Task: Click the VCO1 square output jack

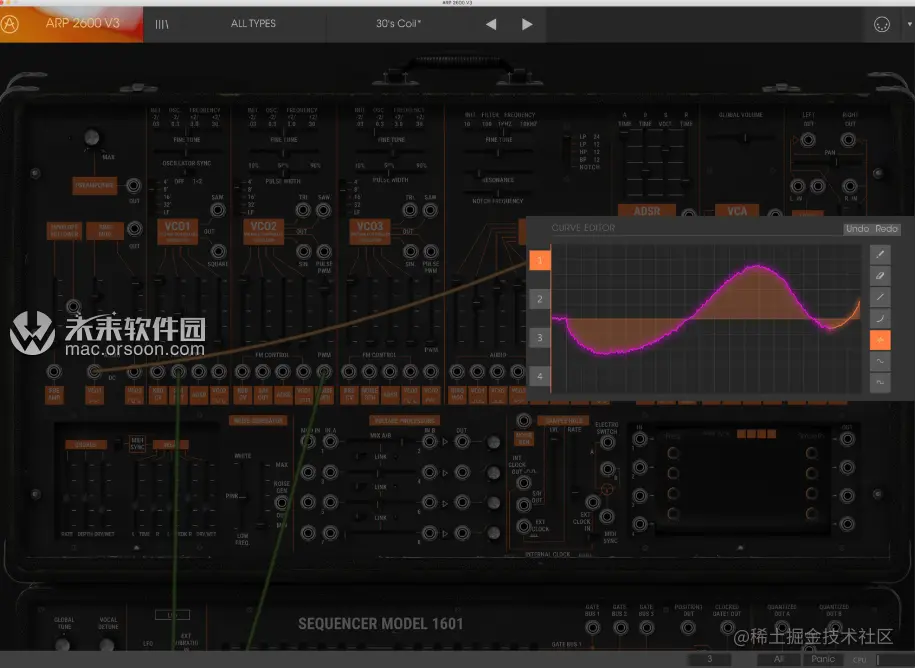Action: (x=218, y=251)
